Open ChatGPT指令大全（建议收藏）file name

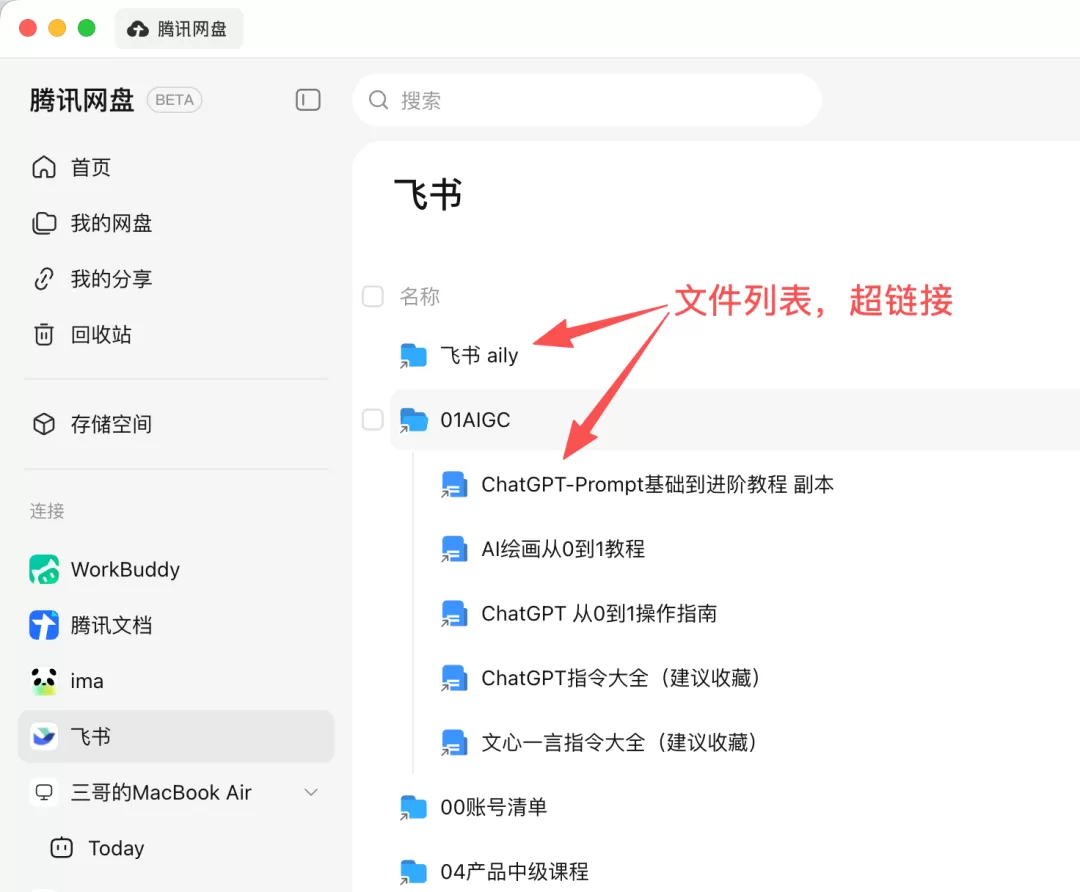(623, 678)
